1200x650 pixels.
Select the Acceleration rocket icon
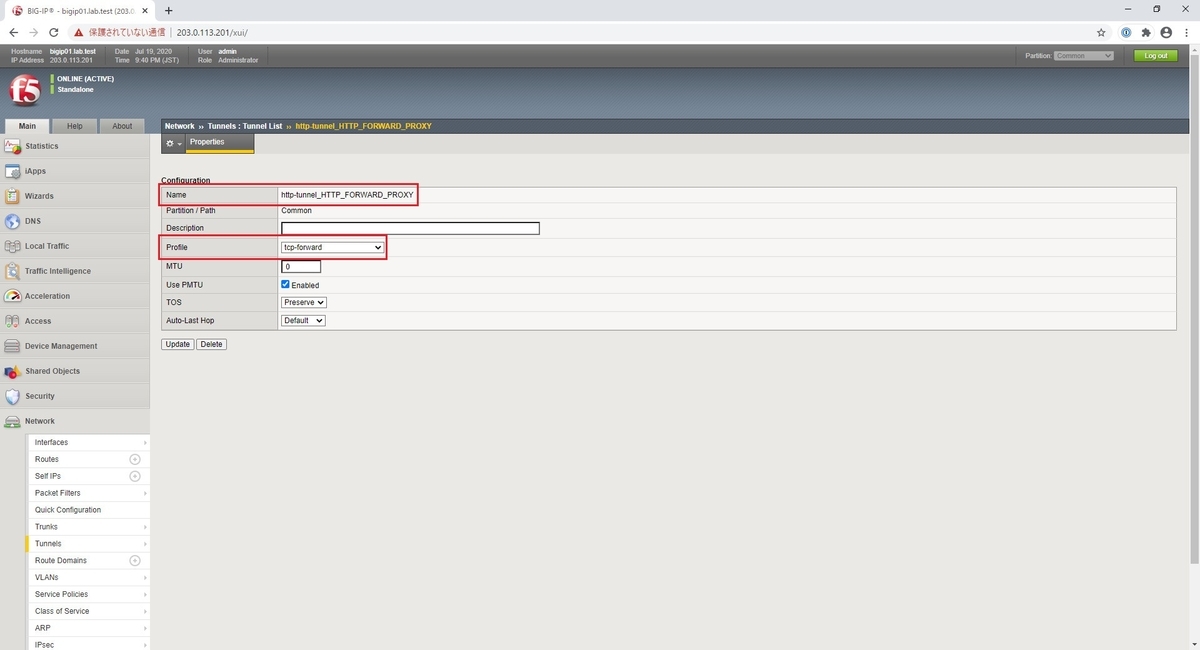14,296
